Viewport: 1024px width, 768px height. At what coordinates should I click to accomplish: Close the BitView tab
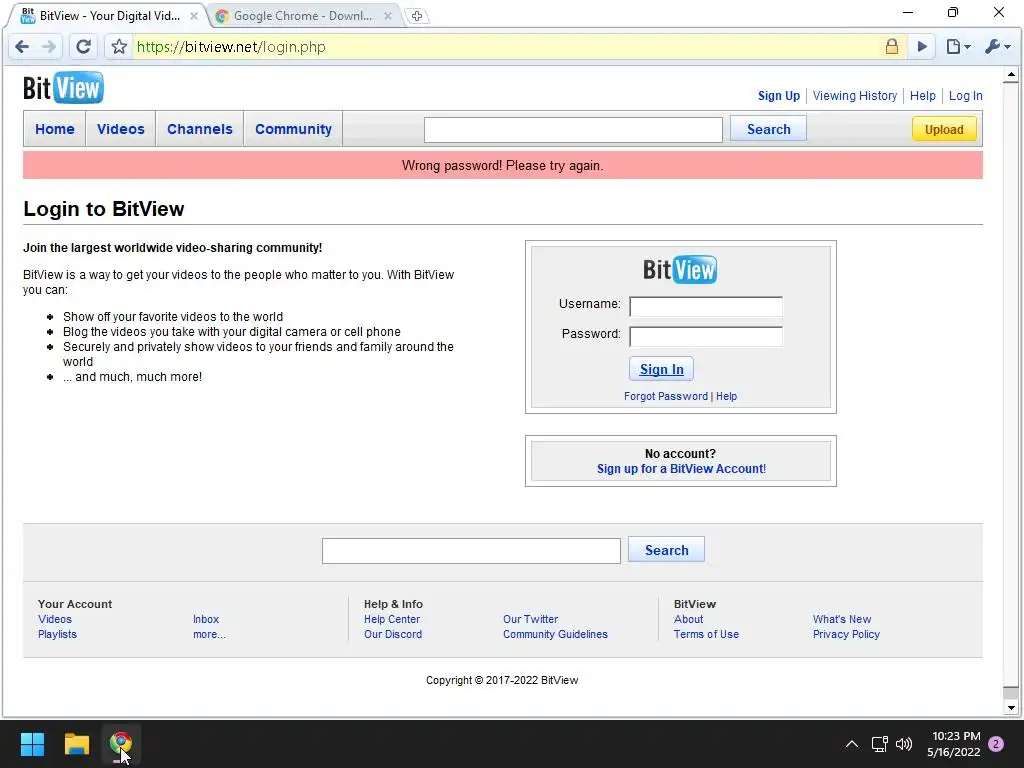coord(193,16)
